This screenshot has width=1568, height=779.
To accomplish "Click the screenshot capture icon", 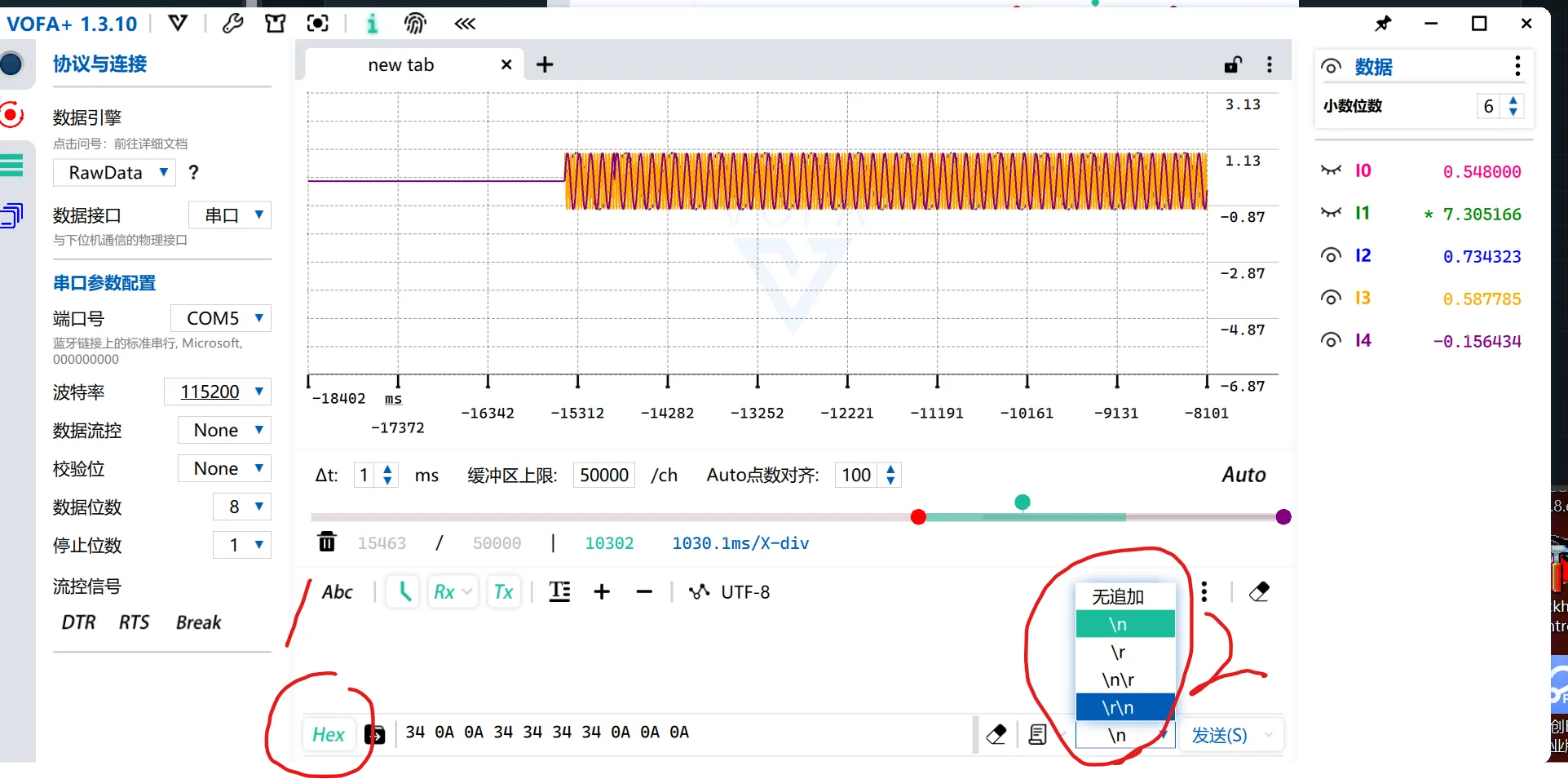I will click(x=318, y=24).
